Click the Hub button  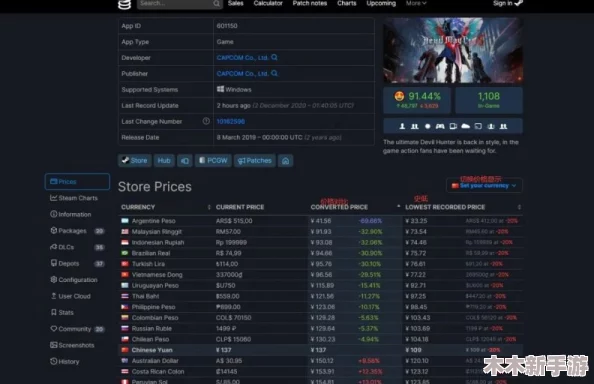coord(164,161)
